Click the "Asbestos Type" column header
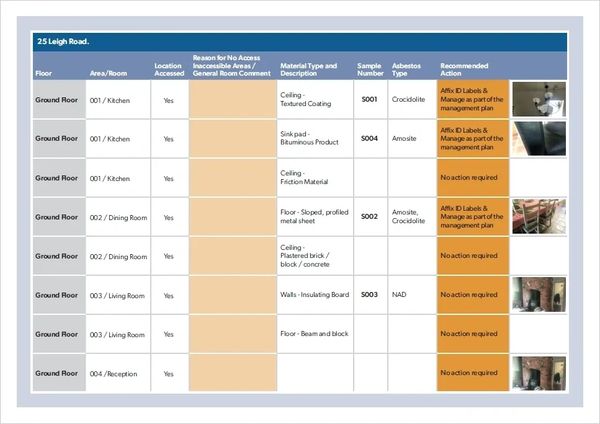Image resolution: width=600 pixels, height=424 pixels. coord(406,69)
